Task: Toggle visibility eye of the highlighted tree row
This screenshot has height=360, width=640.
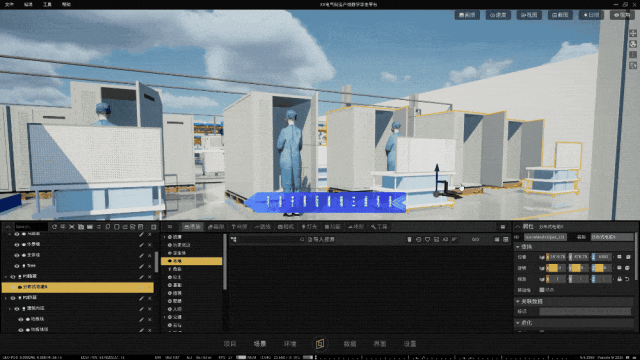Action: click(13, 287)
